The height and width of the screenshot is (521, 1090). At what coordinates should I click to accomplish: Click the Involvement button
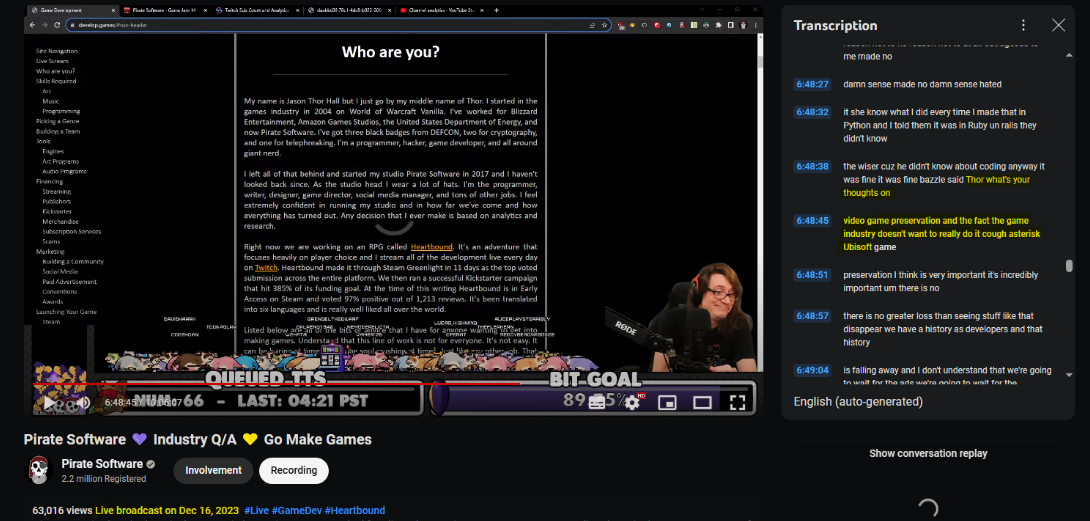(213, 470)
